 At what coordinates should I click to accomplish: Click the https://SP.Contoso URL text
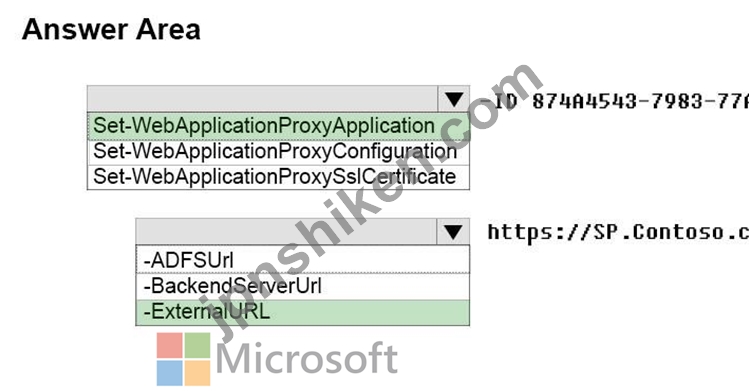[618, 232]
